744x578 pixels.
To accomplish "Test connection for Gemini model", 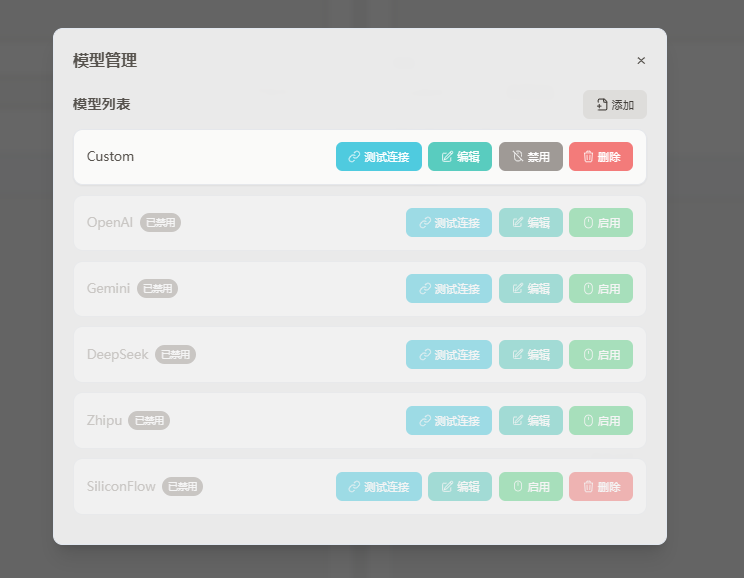I will [448, 289].
